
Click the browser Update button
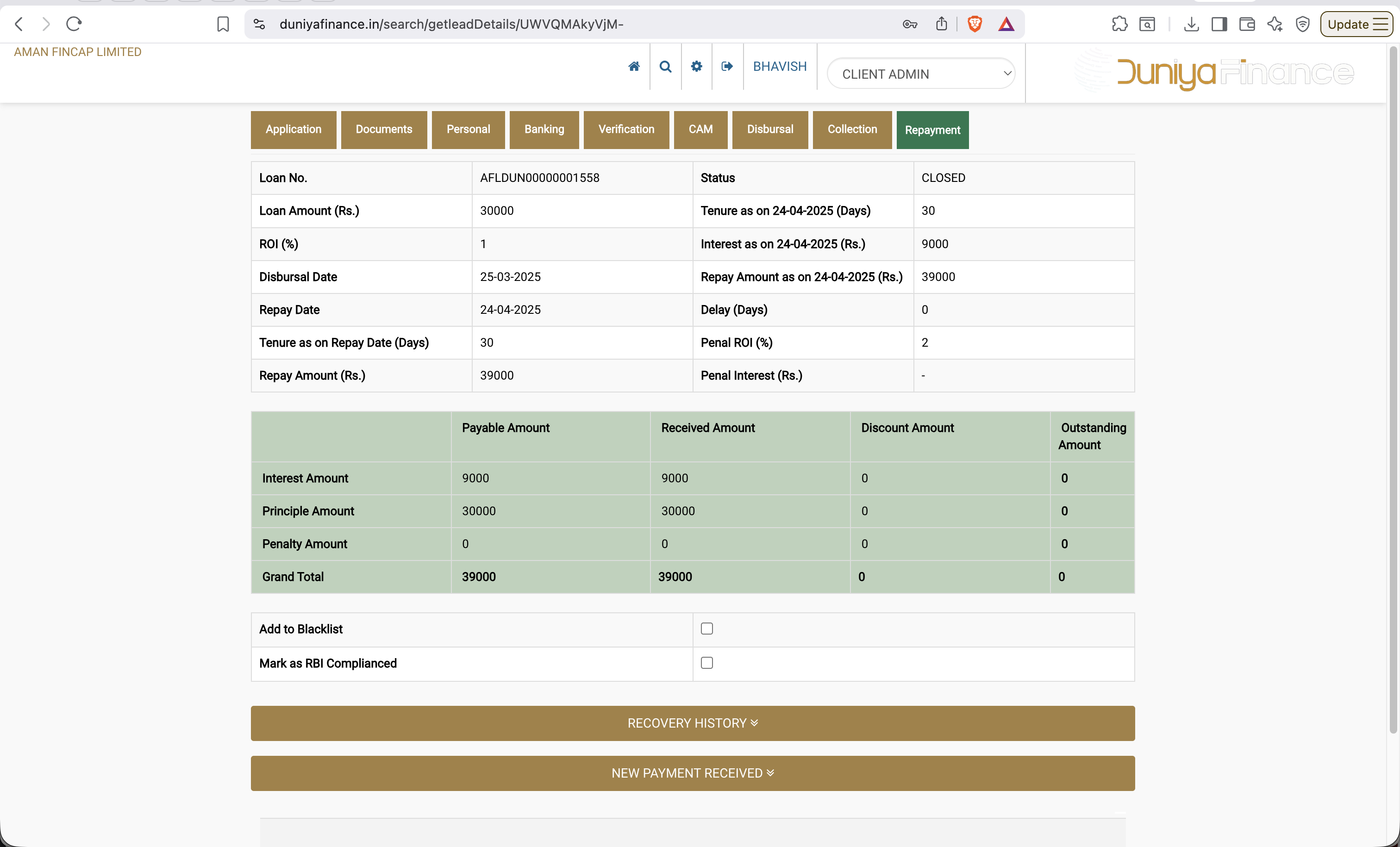pos(1356,24)
